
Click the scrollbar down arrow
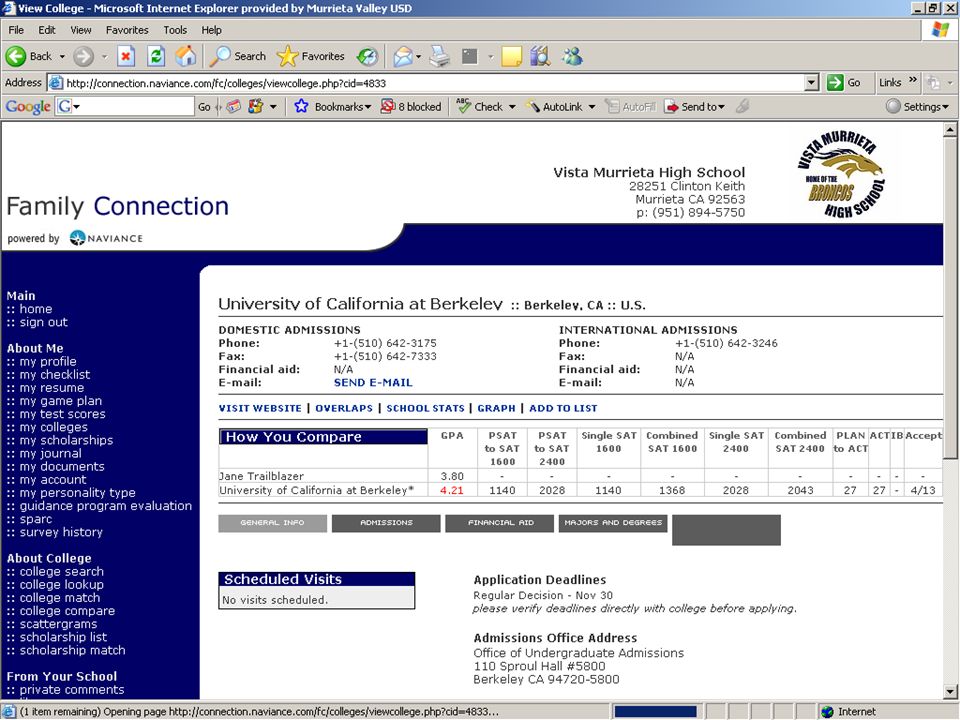950,692
